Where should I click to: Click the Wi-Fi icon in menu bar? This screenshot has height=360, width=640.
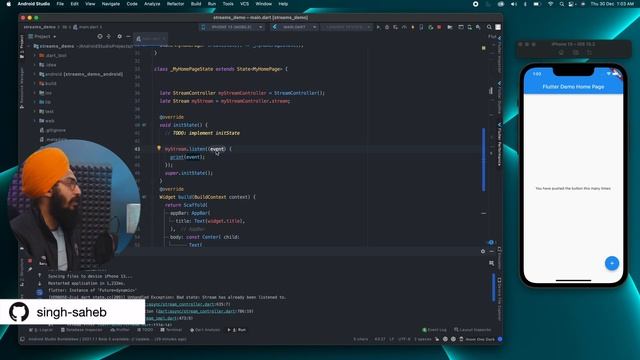click(x=550, y=4)
